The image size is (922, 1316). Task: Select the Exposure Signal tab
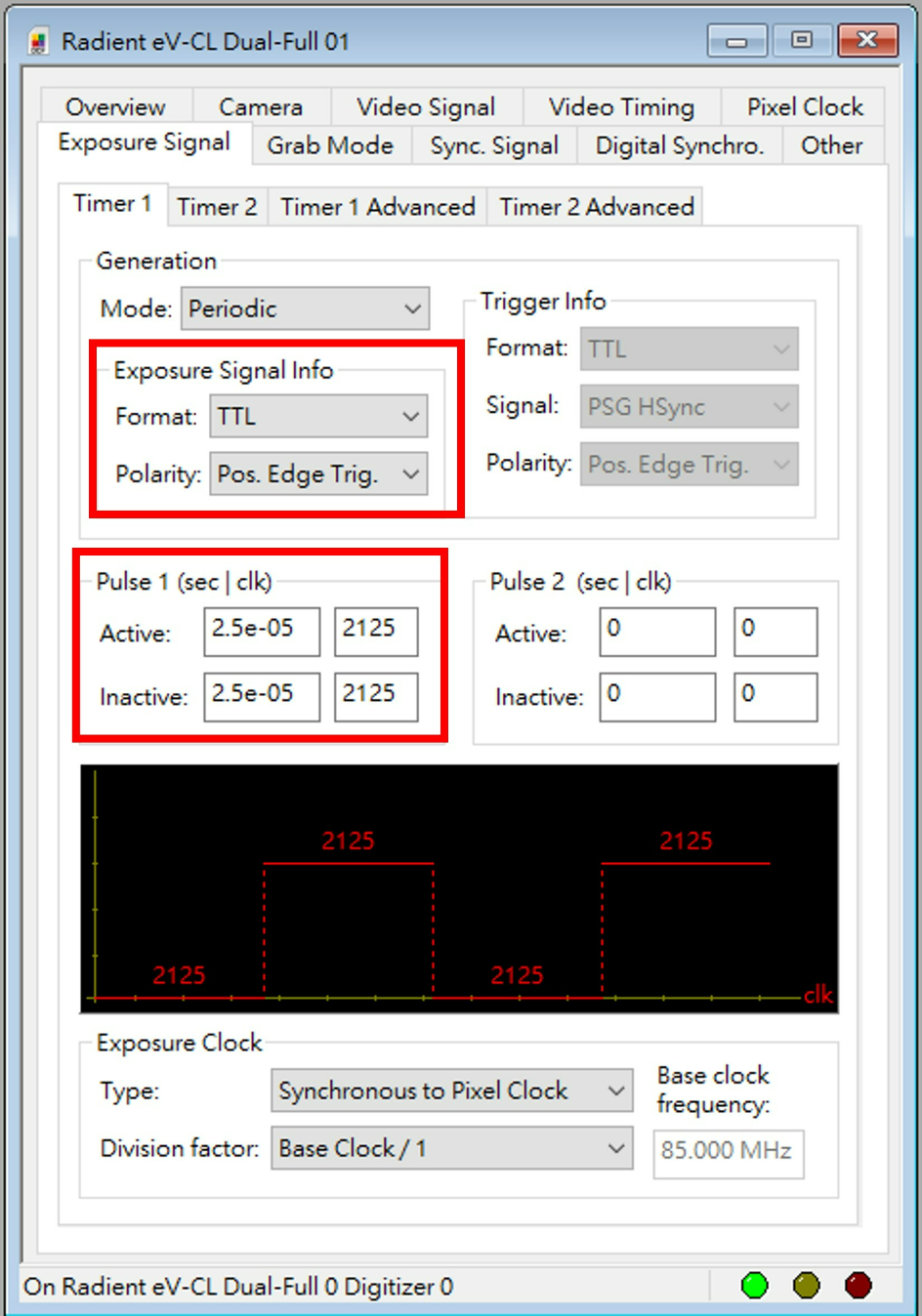point(144,143)
